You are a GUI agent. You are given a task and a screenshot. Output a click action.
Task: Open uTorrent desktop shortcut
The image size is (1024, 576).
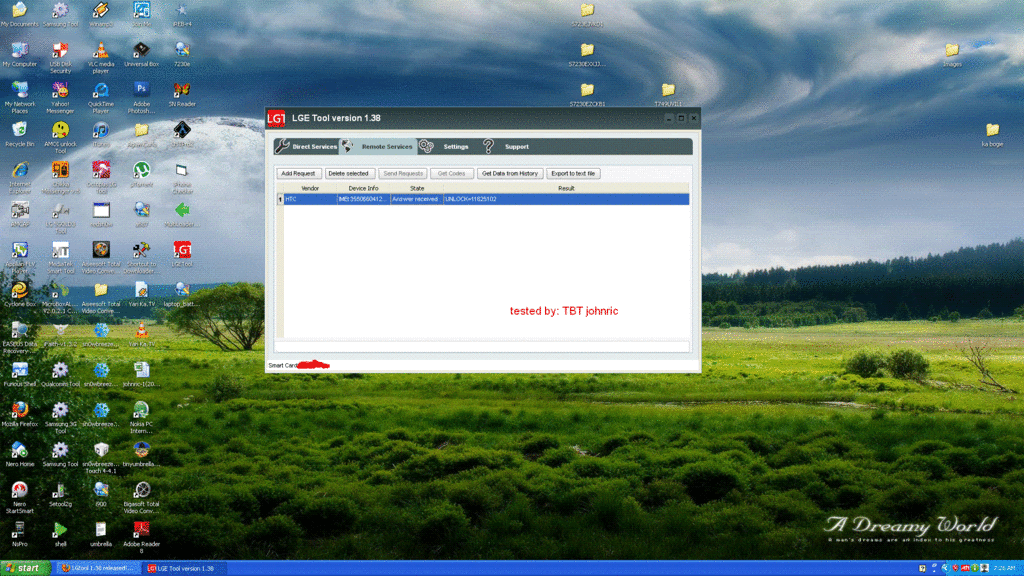[141, 174]
